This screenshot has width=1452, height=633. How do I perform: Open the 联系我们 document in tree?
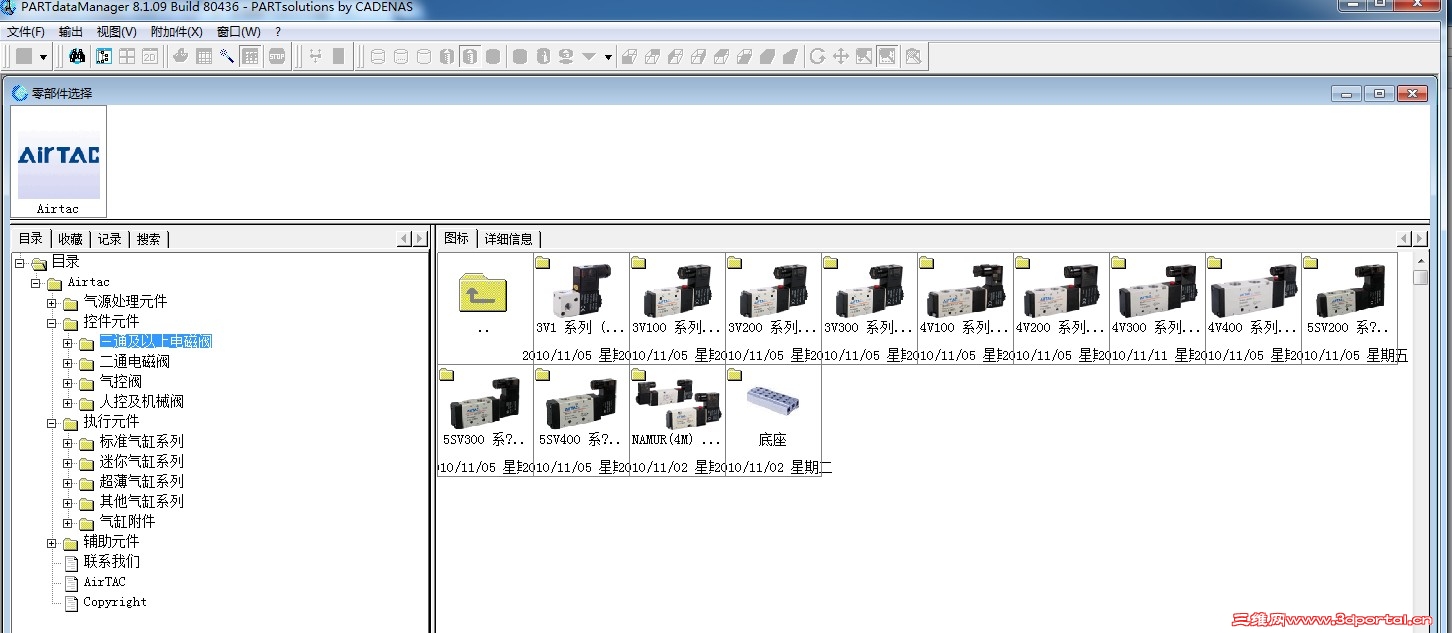pos(111,562)
